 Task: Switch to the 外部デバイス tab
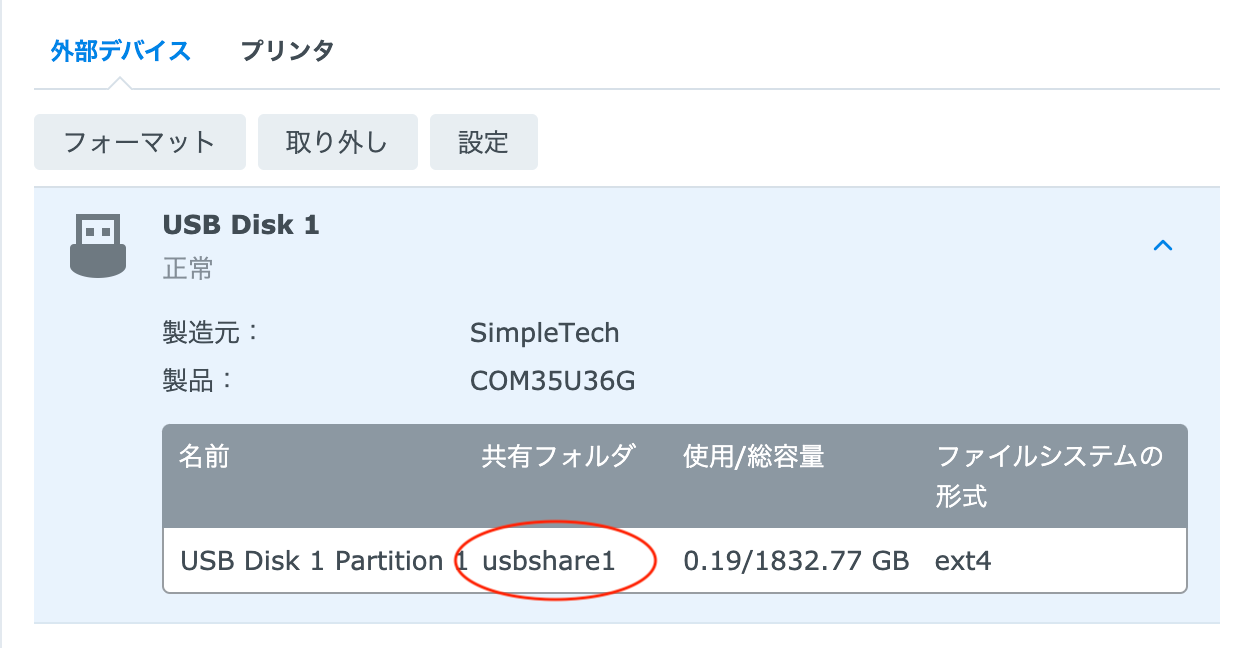pos(121,50)
